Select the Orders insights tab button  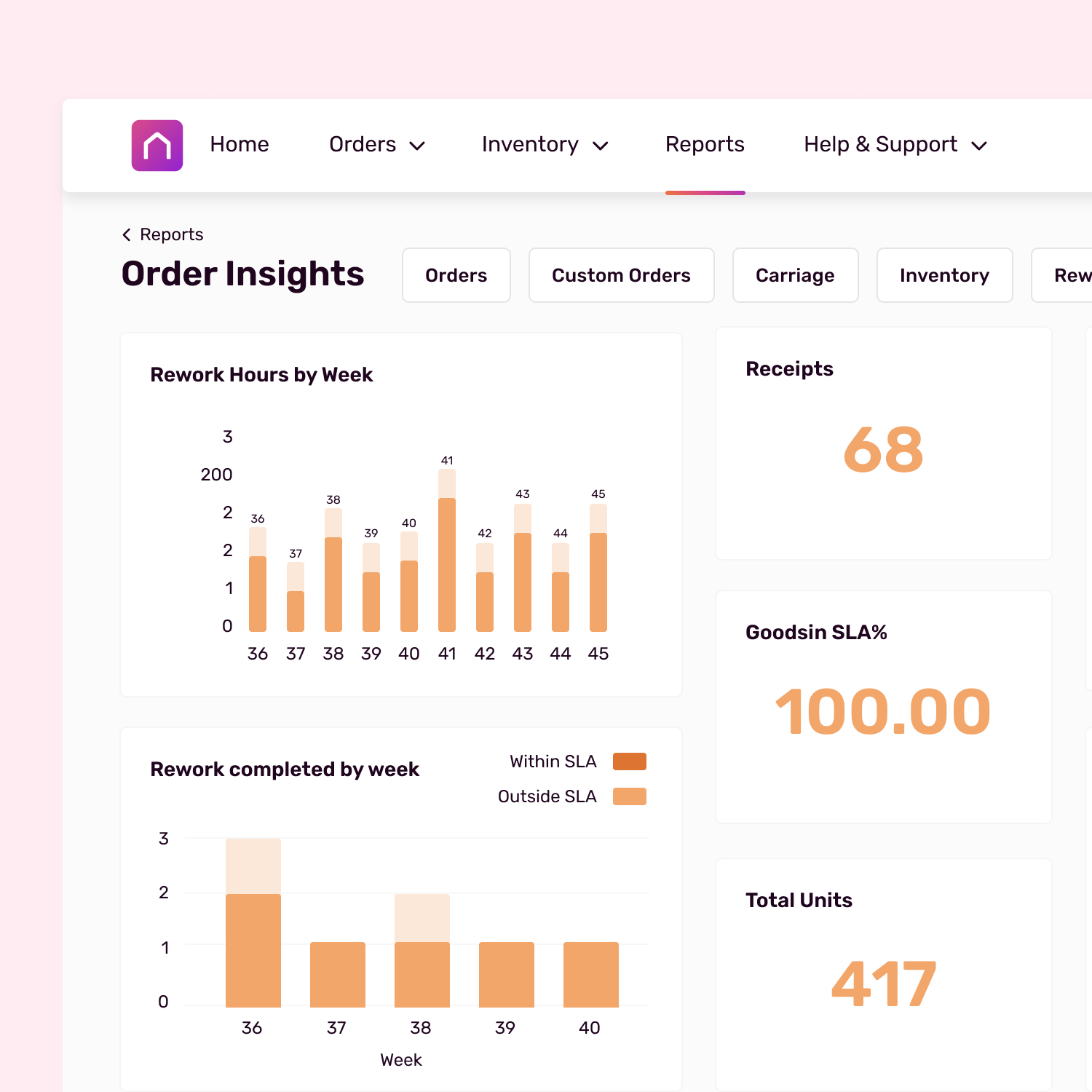tap(456, 275)
